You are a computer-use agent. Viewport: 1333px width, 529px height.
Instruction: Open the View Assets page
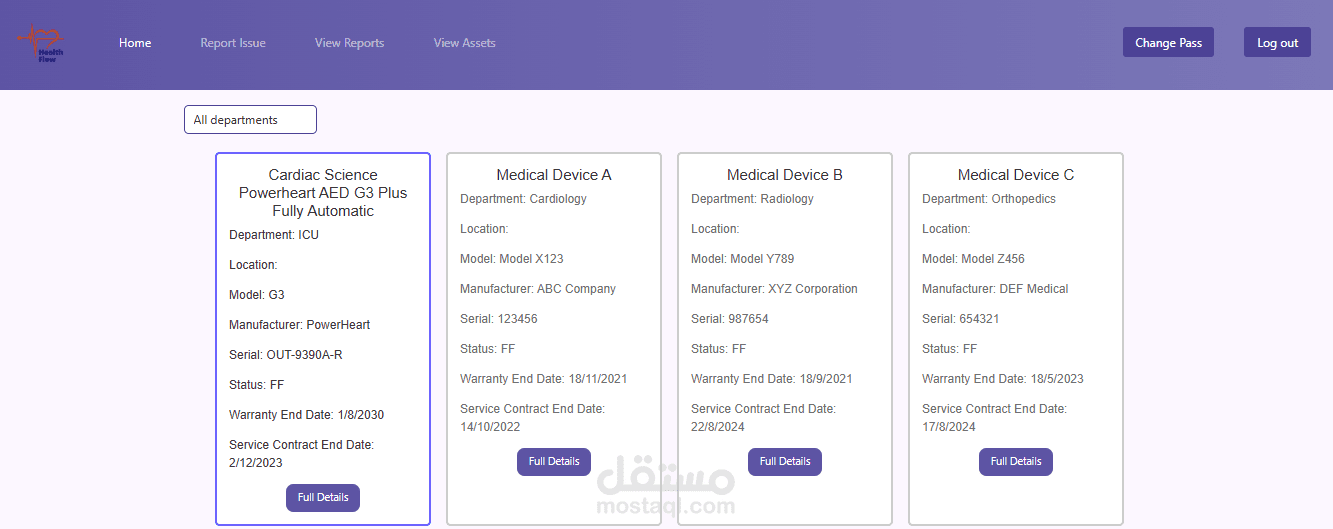(464, 43)
